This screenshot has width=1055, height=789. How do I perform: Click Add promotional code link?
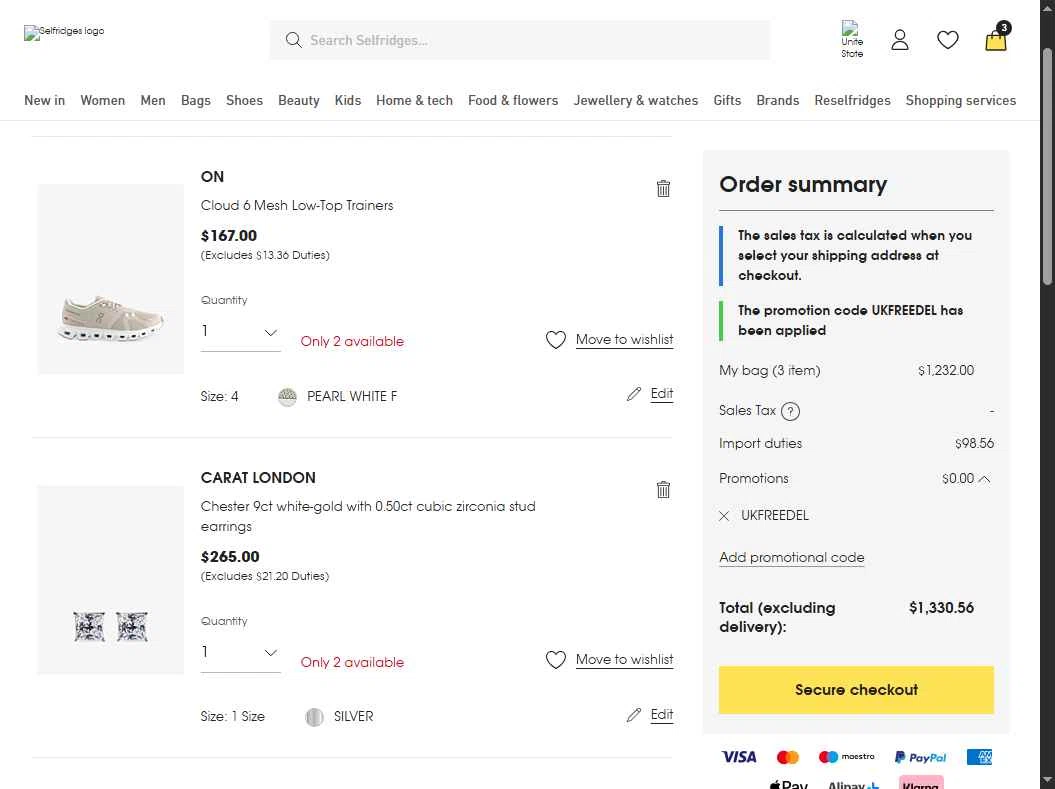(792, 558)
